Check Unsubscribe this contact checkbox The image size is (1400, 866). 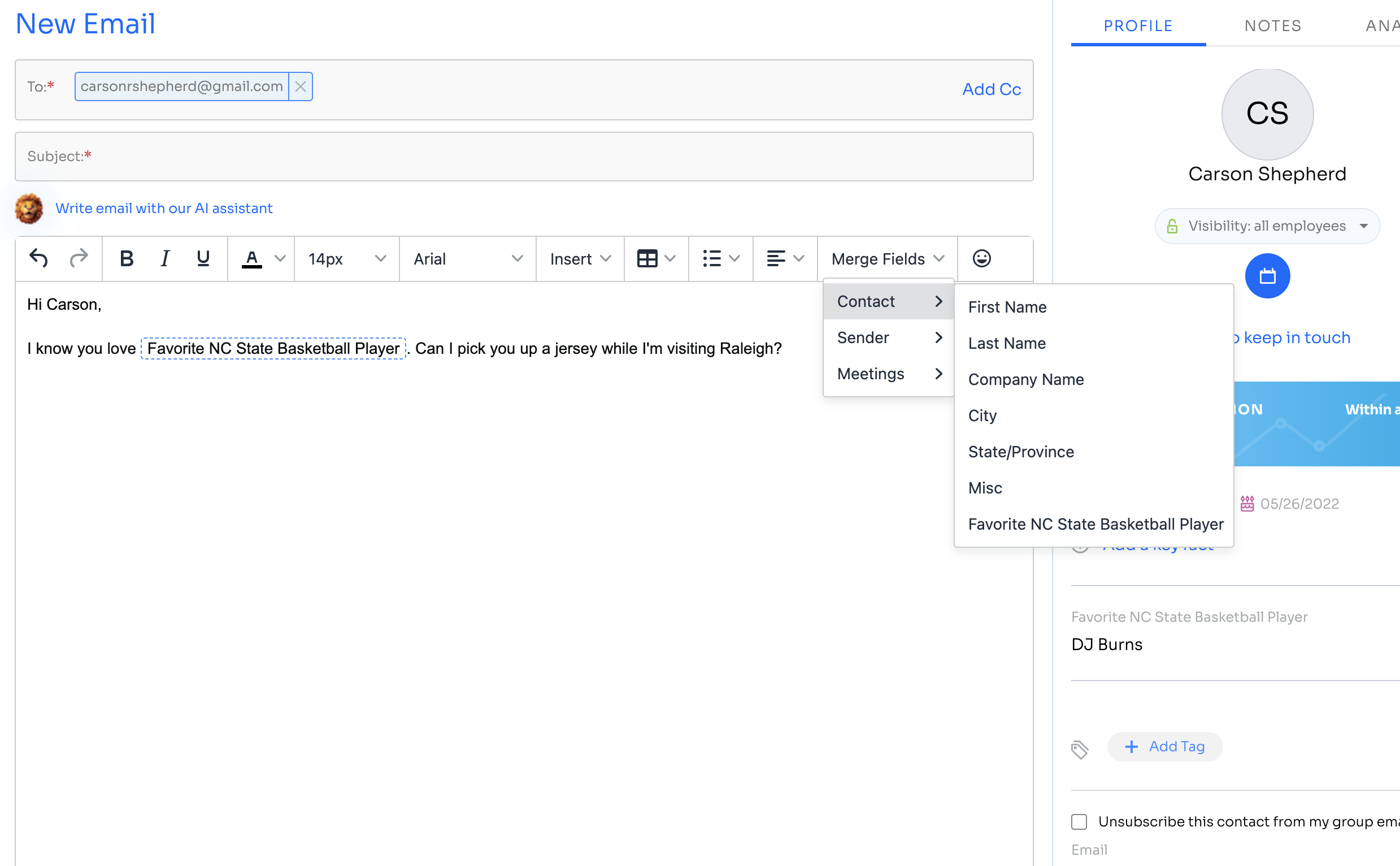click(x=1079, y=821)
